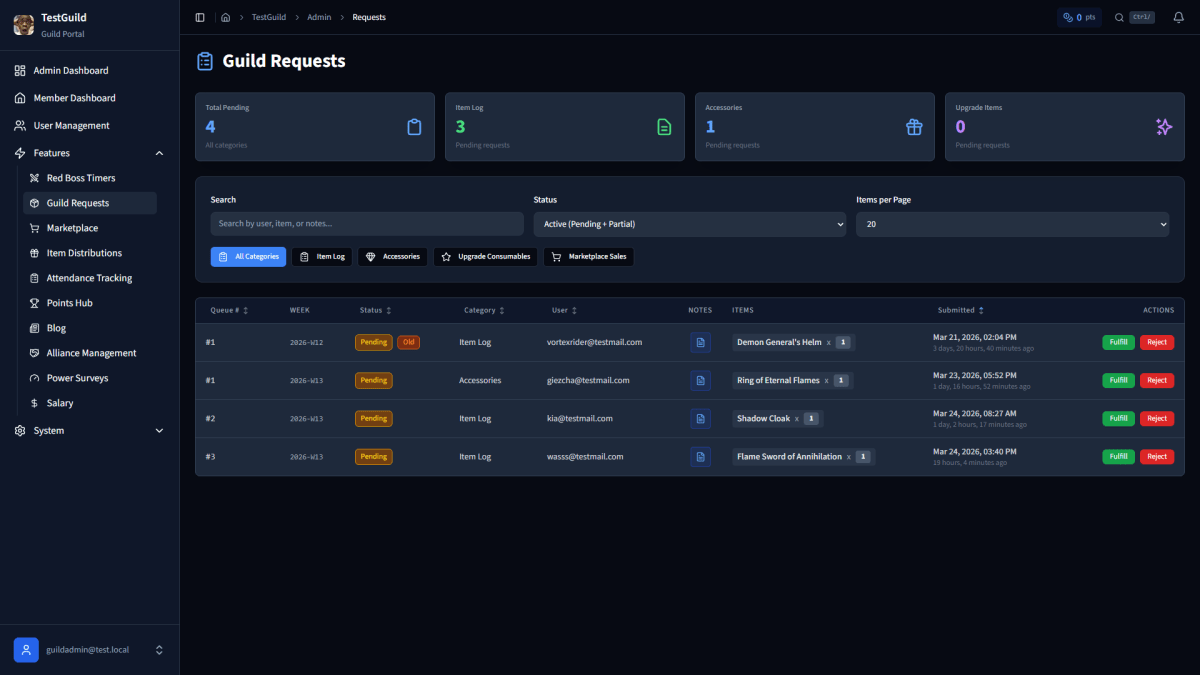The image size is (1200, 675).
Task: Click the green document icon on the Item Log card
Action: pyautogui.click(x=664, y=127)
